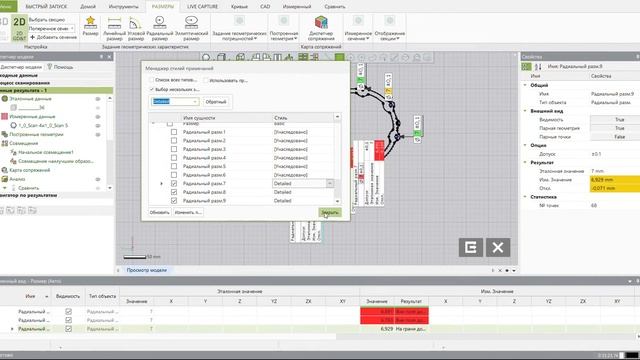Choose the Угловой размер tool

point(136,28)
